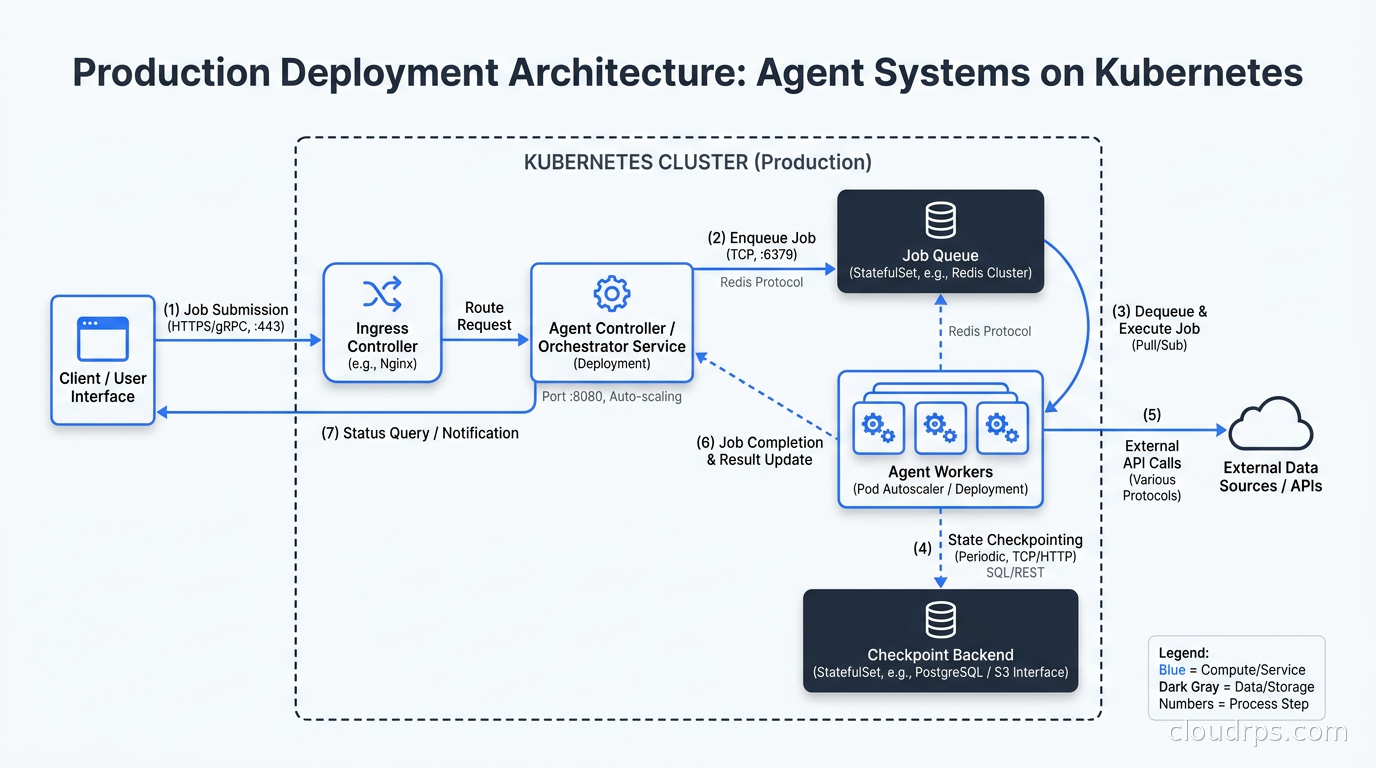Click the shuffle arrows icon in Ingress Controller
Screen dimensions: 1376x768
382,294
